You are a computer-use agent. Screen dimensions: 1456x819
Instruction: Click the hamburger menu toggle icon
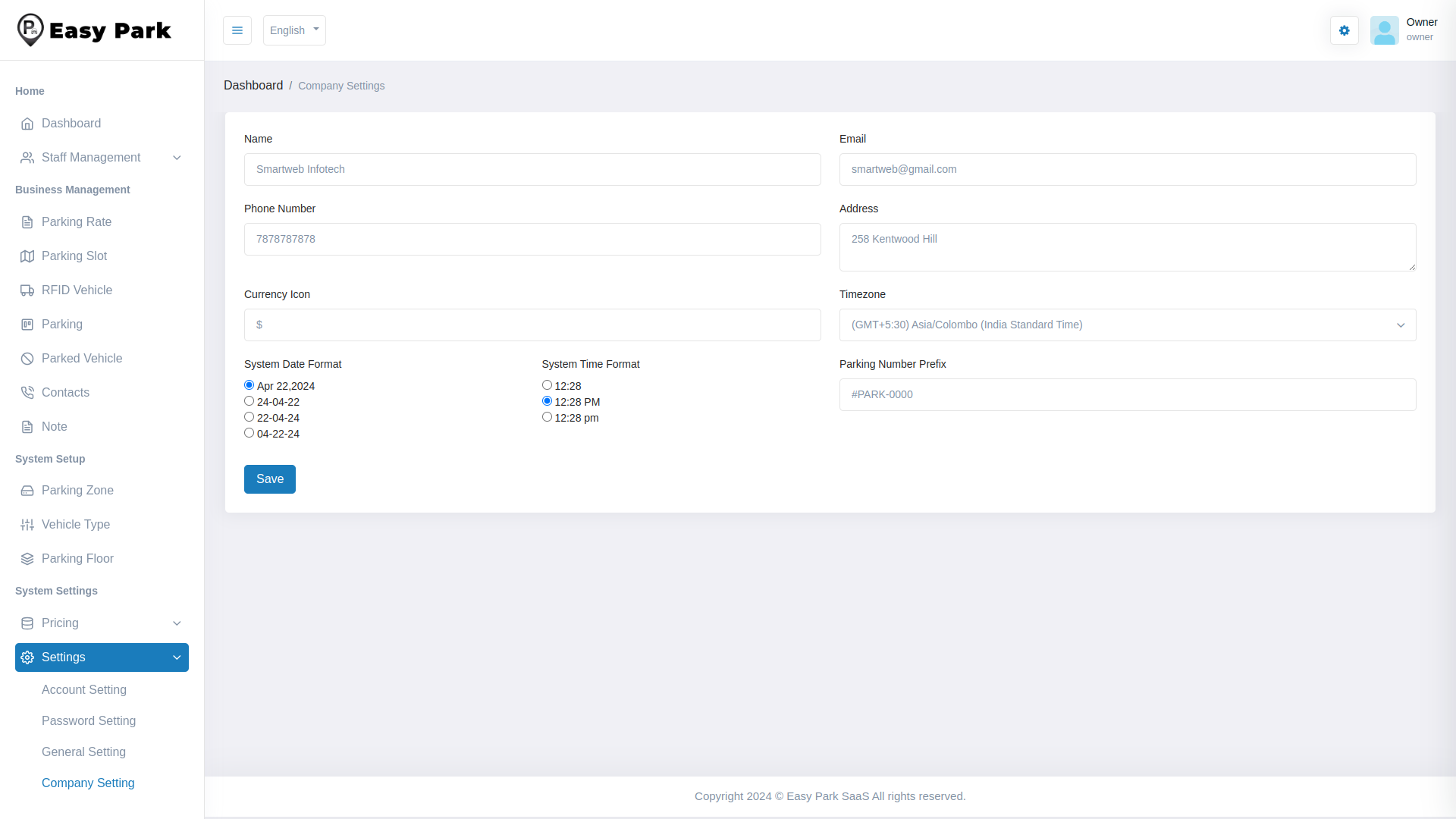pyautogui.click(x=237, y=30)
